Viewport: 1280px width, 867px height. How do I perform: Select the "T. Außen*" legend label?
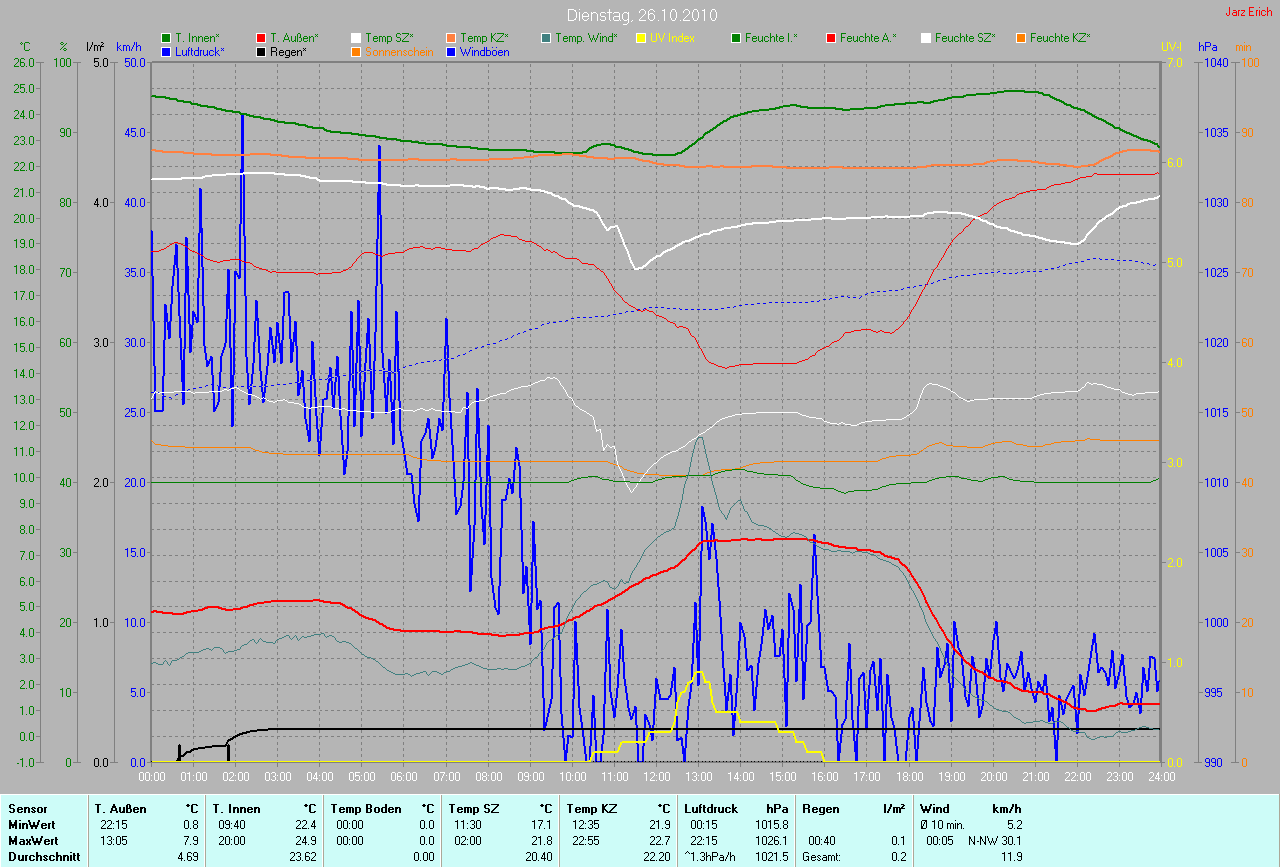pos(294,38)
